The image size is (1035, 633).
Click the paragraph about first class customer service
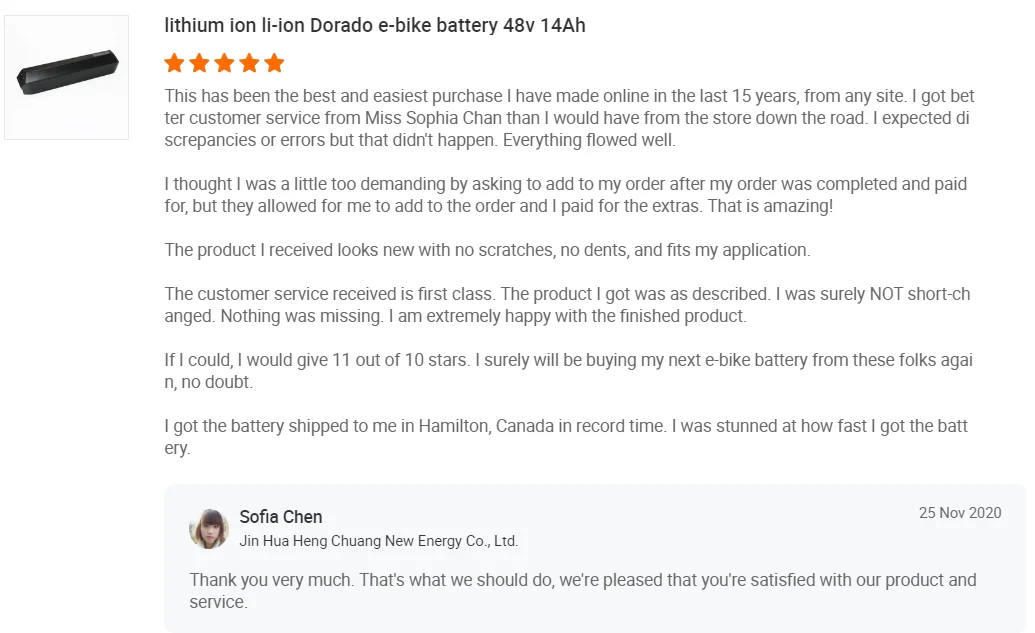coord(567,305)
